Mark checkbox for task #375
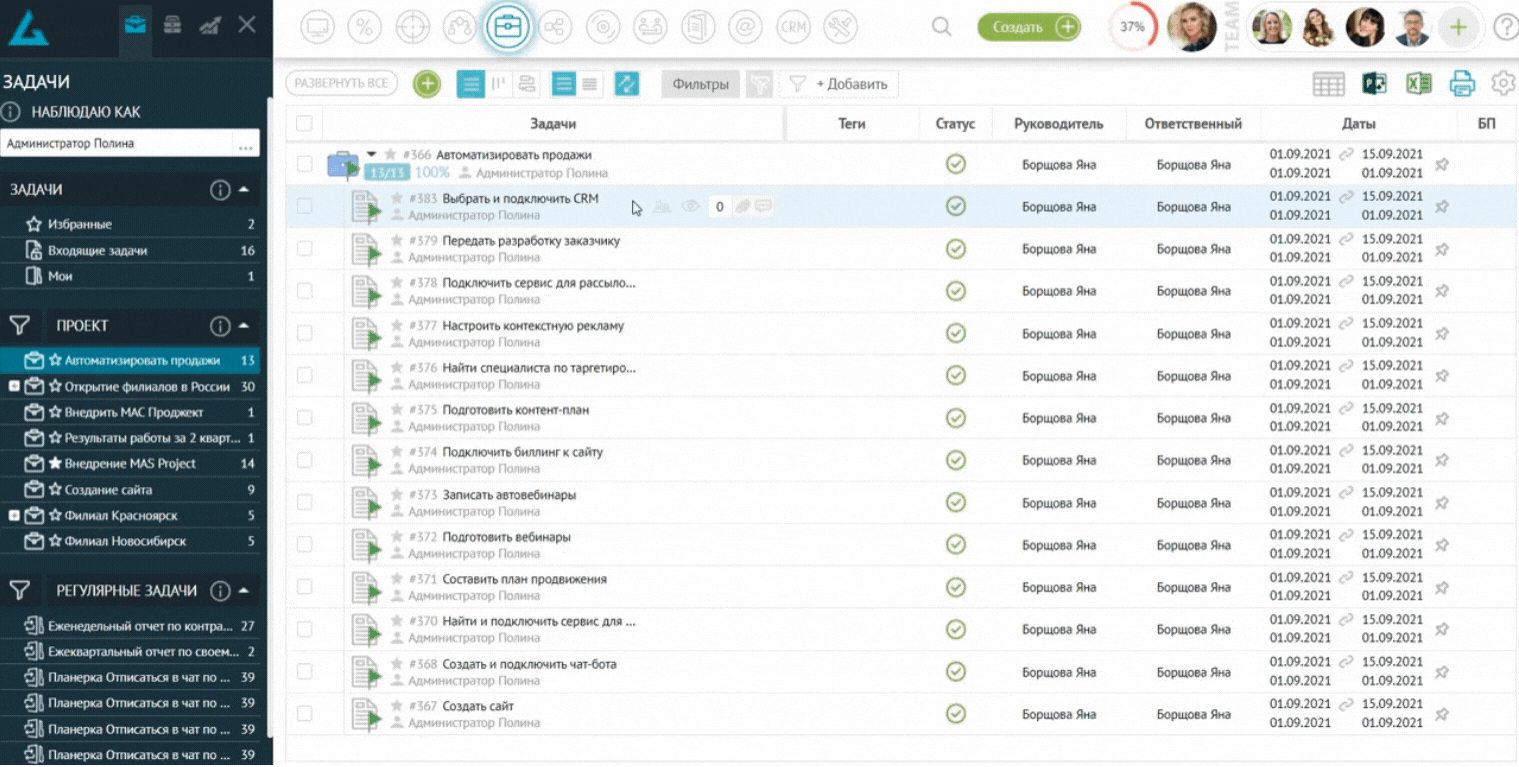This screenshot has width=1519, height=767. point(304,418)
